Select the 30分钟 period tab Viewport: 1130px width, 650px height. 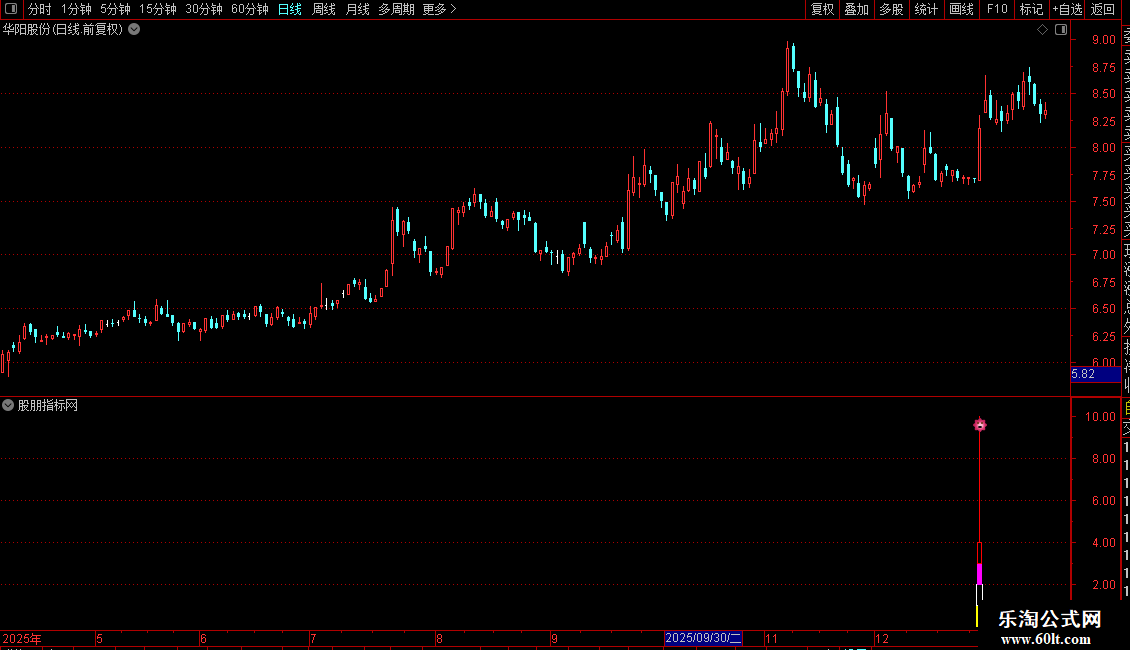[204, 9]
